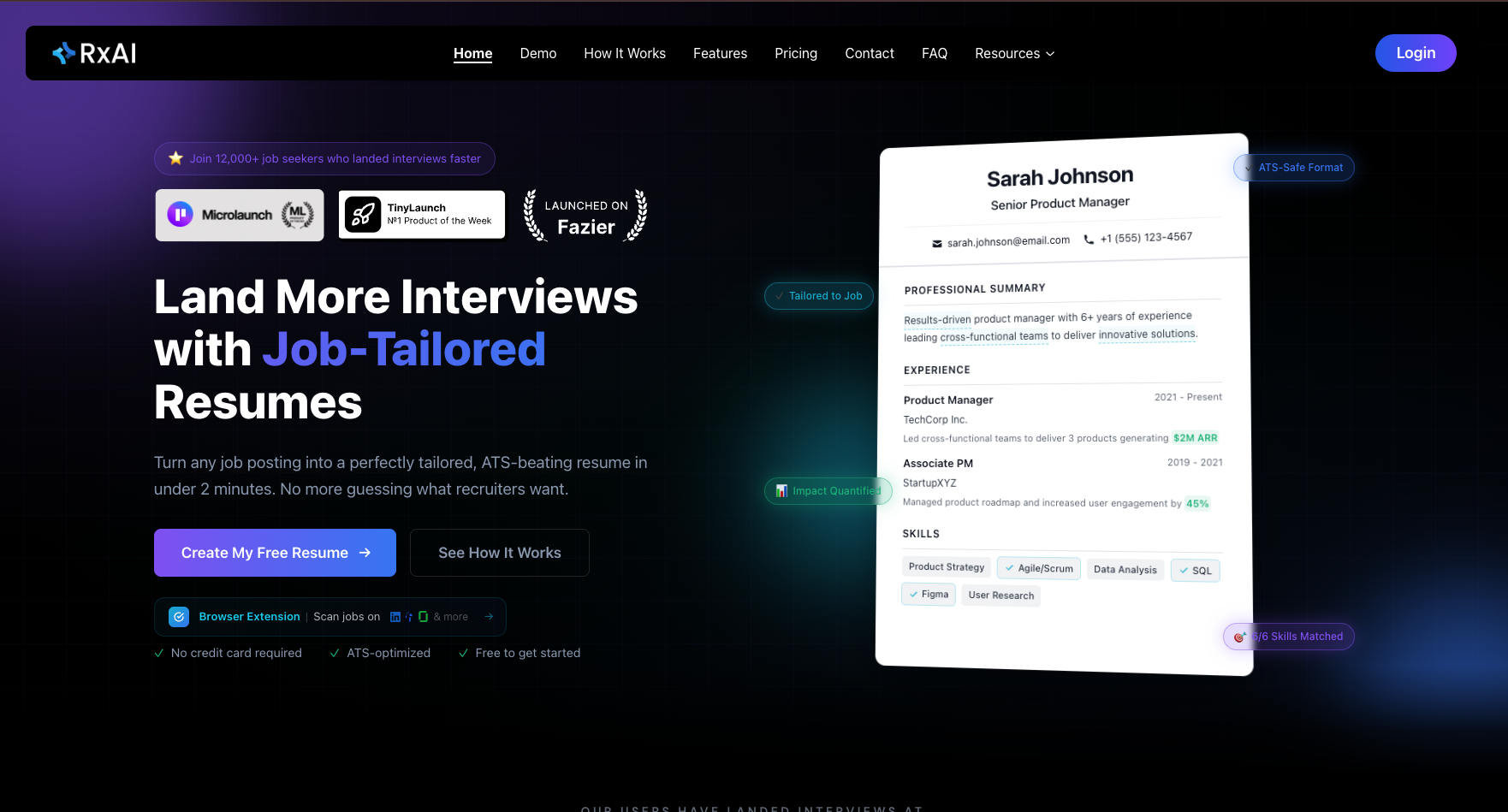Image resolution: width=1508 pixels, height=812 pixels.
Task: Click the Launched on Fazier badge
Action: (x=586, y=216)
